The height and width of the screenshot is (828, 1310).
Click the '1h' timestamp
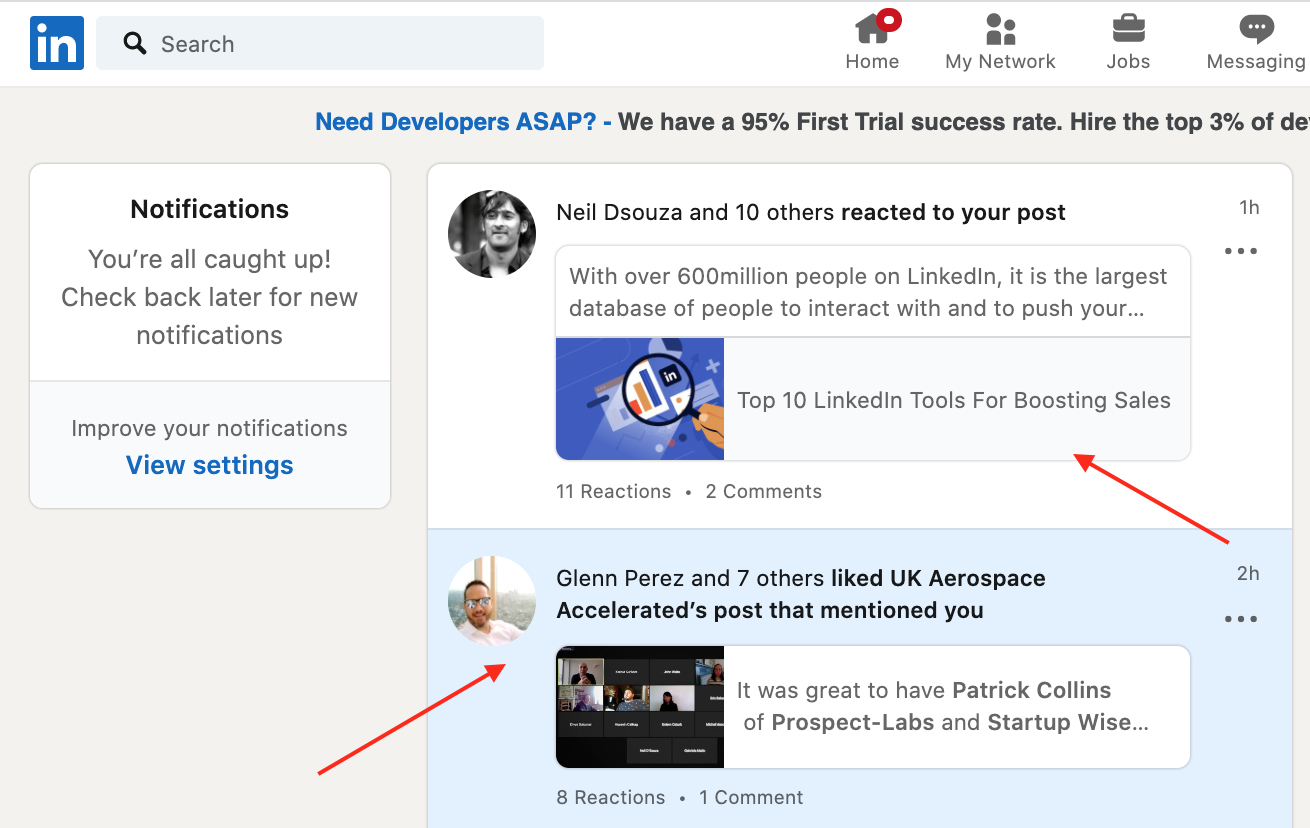[1249, 207]
